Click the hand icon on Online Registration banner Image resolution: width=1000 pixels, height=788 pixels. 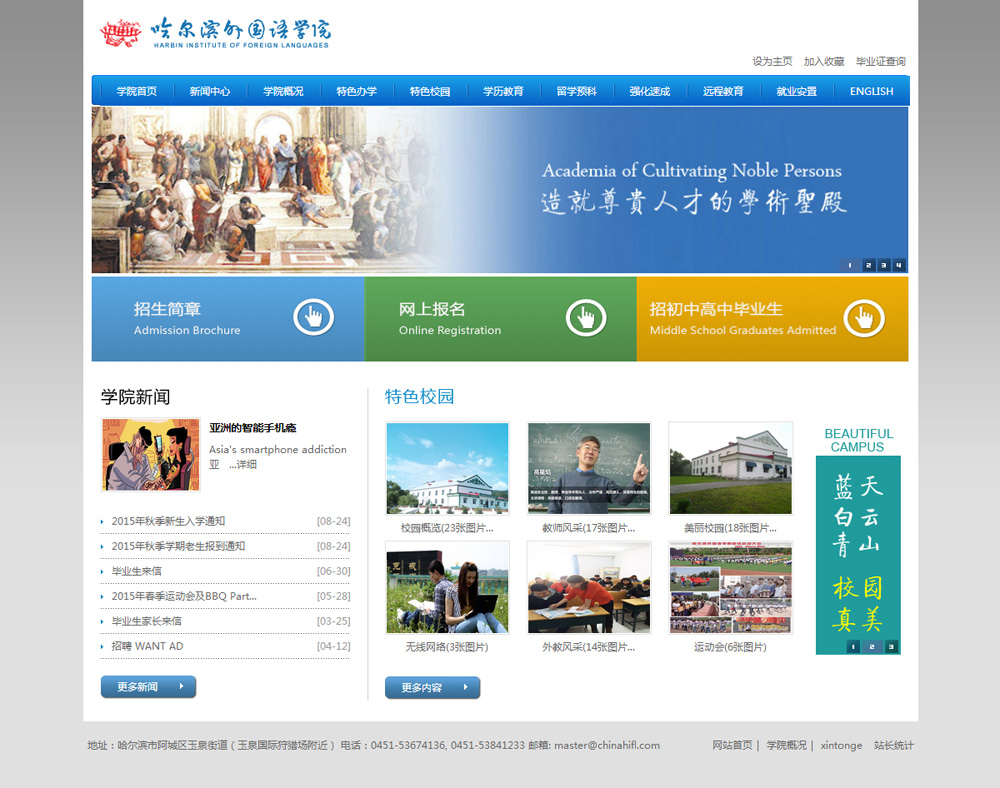pyautogui.click(x=585, y=317)
